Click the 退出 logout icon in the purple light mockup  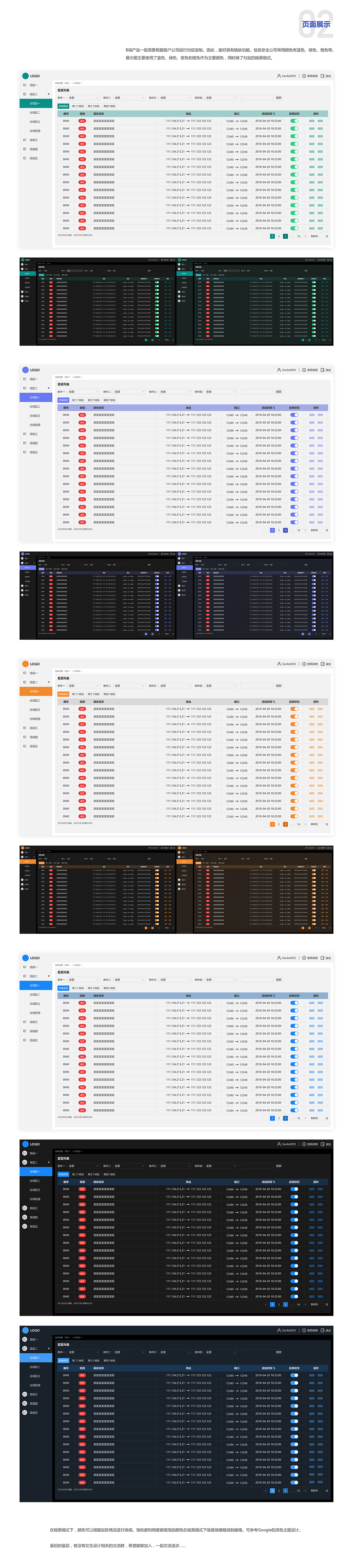point(323,370)
